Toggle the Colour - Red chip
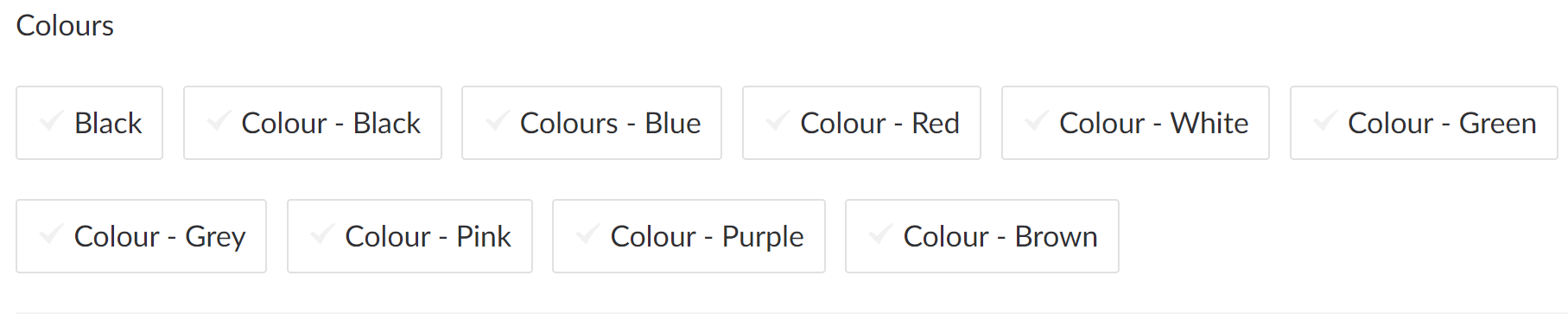This screenshot has height=314, width=1568. click(x=861, y=123)
